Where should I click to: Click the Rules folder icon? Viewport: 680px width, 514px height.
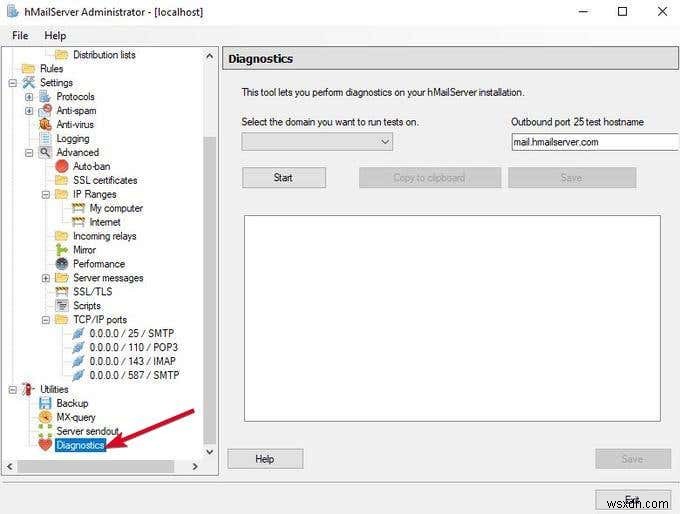(28, 69)
